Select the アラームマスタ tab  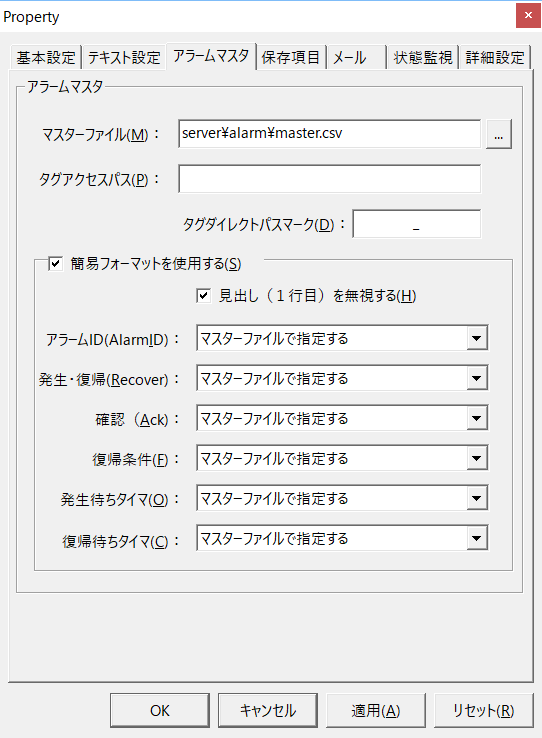coord(211,56)
